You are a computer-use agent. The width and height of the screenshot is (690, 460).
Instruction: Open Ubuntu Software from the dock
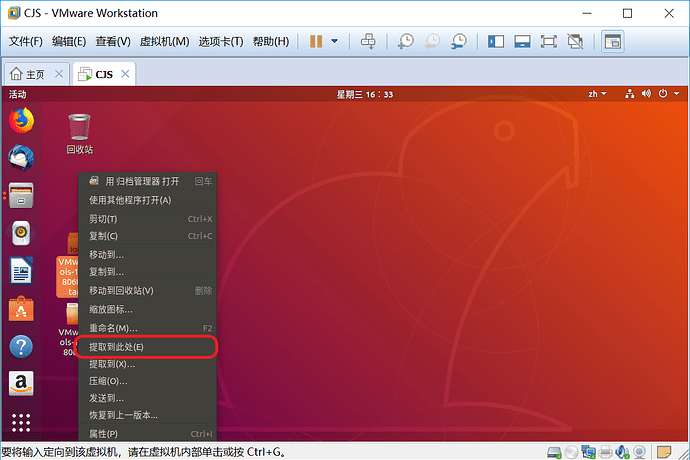click(x=21, y=309)
